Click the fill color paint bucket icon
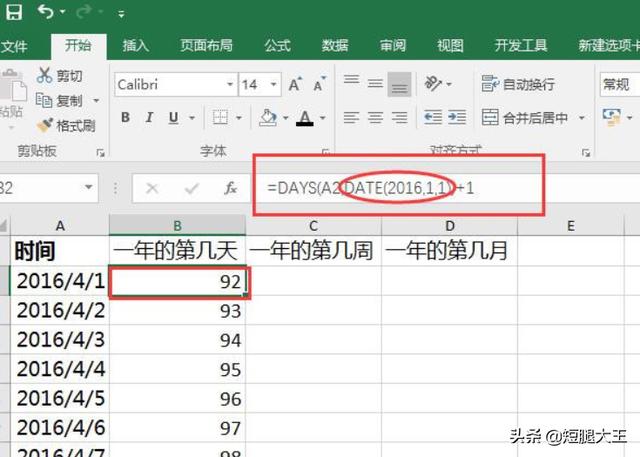This screenshot has width=640, height=457. tap(267, 118)
